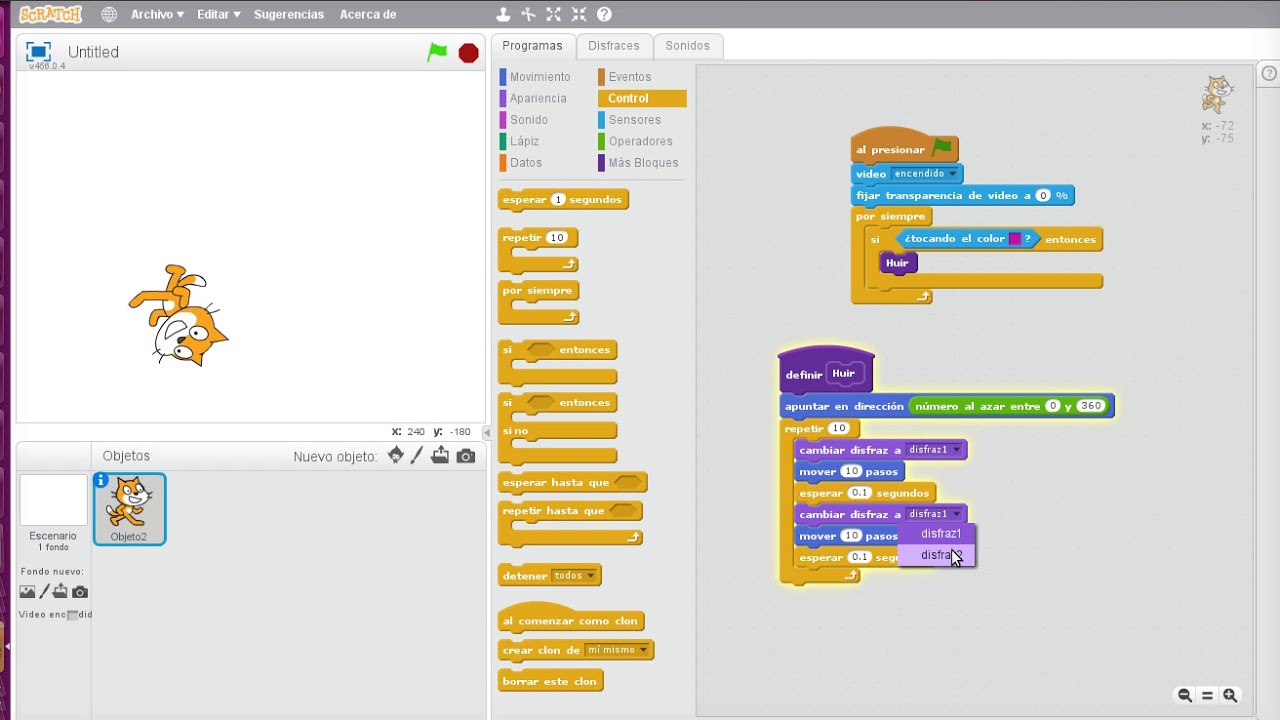Click the cat sprite on stage
Viewport: 1280px width, 720px height.
click(178, 315)
